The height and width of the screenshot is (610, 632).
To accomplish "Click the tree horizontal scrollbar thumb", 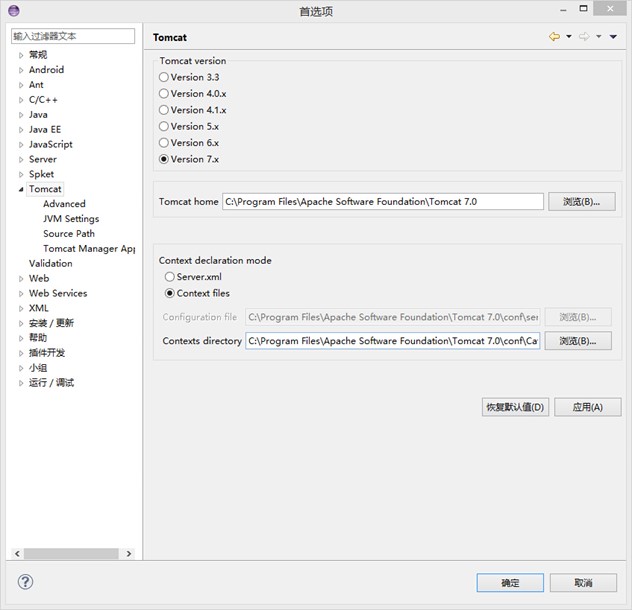I will (71, 554).
